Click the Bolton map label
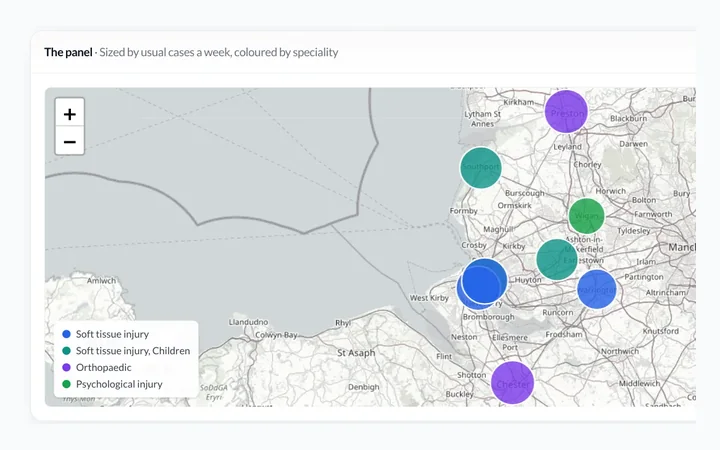The height and width of the screenshot is (450, 720). tap(644, 200)
